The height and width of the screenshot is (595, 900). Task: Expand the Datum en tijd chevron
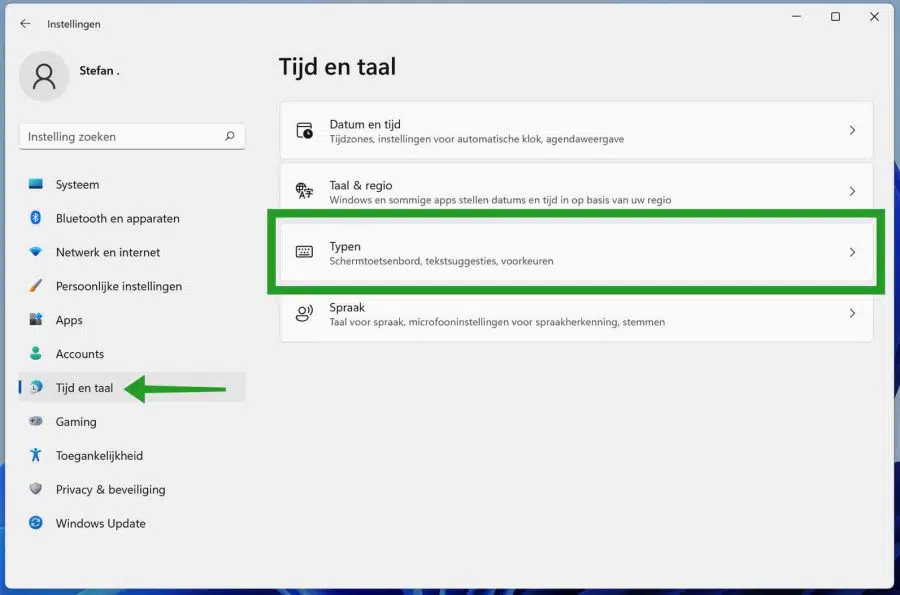[x=852, y=130]
